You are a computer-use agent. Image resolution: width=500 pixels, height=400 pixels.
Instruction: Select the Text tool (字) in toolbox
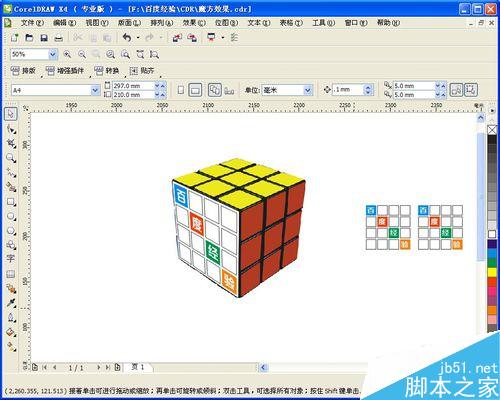point(11,259)
